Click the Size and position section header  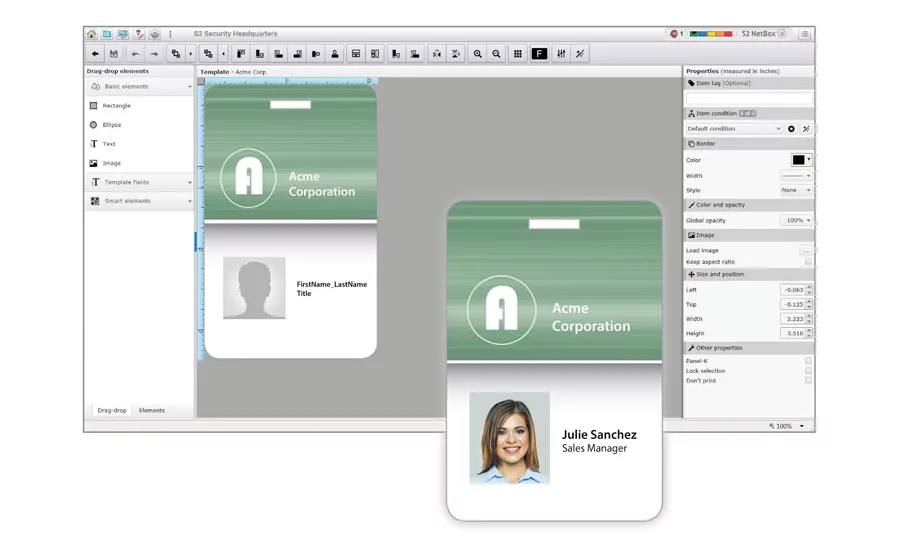point(748,274)
